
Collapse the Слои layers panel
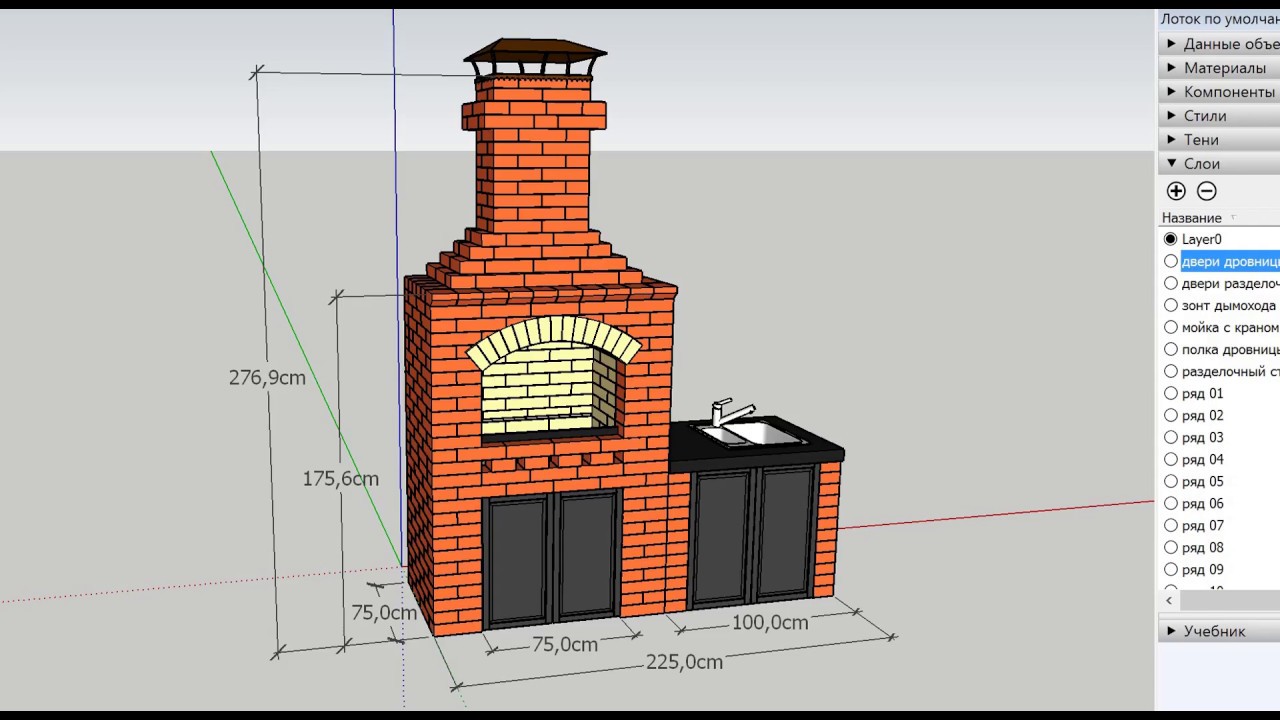1201,164
